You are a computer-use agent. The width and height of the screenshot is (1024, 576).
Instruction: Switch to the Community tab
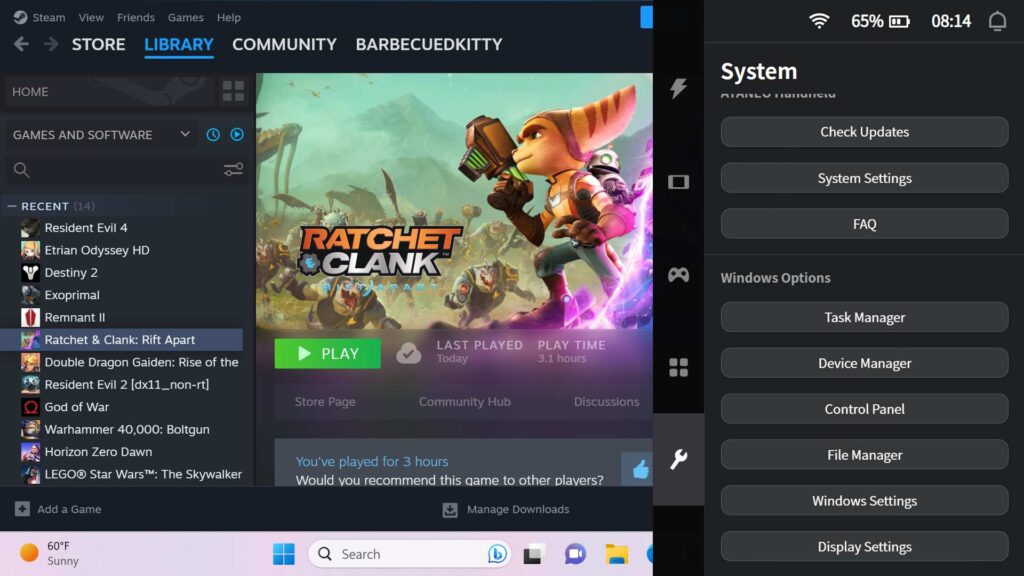point(284,45)
